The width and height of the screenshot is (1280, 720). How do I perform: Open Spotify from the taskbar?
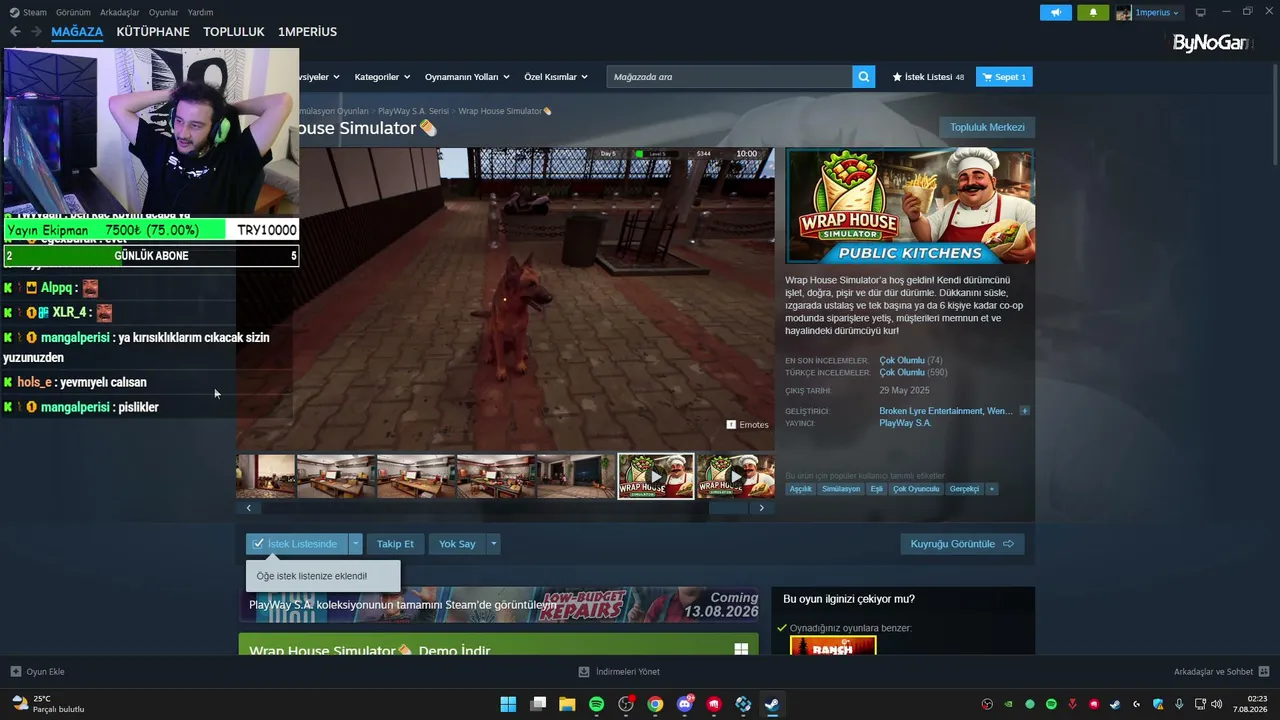(596, 704)
